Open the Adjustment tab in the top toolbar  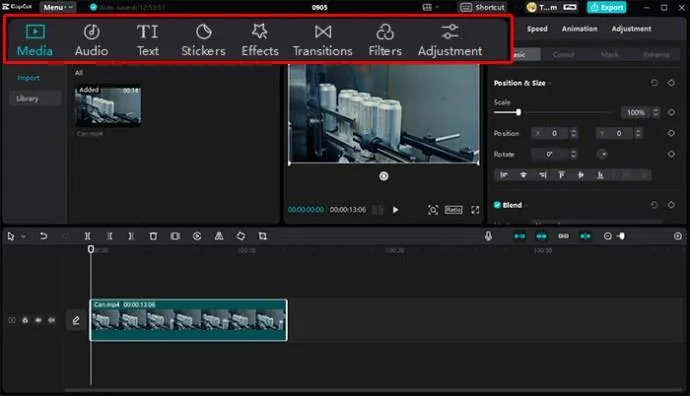click(450, 40)
